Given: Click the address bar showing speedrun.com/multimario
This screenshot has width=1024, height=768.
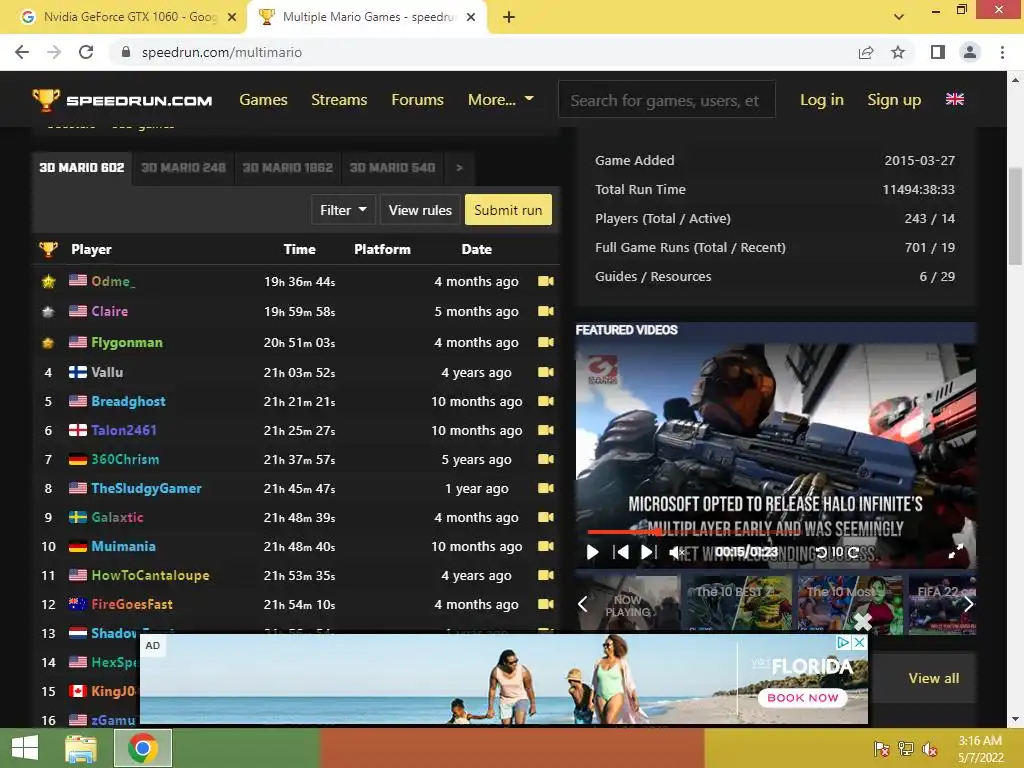Looking at the screenshot, I should pos(222,52).
